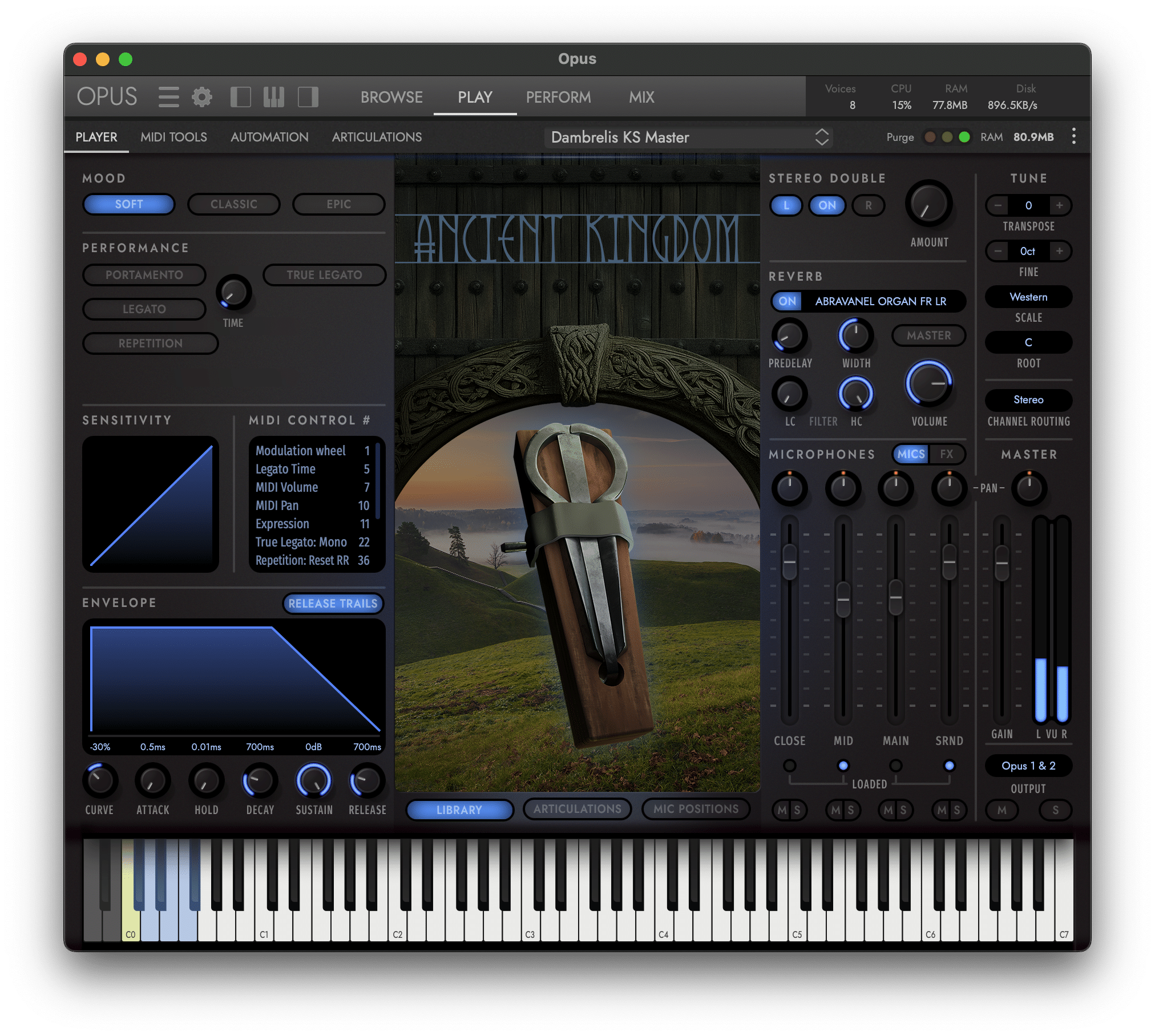Click the envelope RELEASE knob
Viewport: 1155px width, 1036px height.
pos(366,780)
